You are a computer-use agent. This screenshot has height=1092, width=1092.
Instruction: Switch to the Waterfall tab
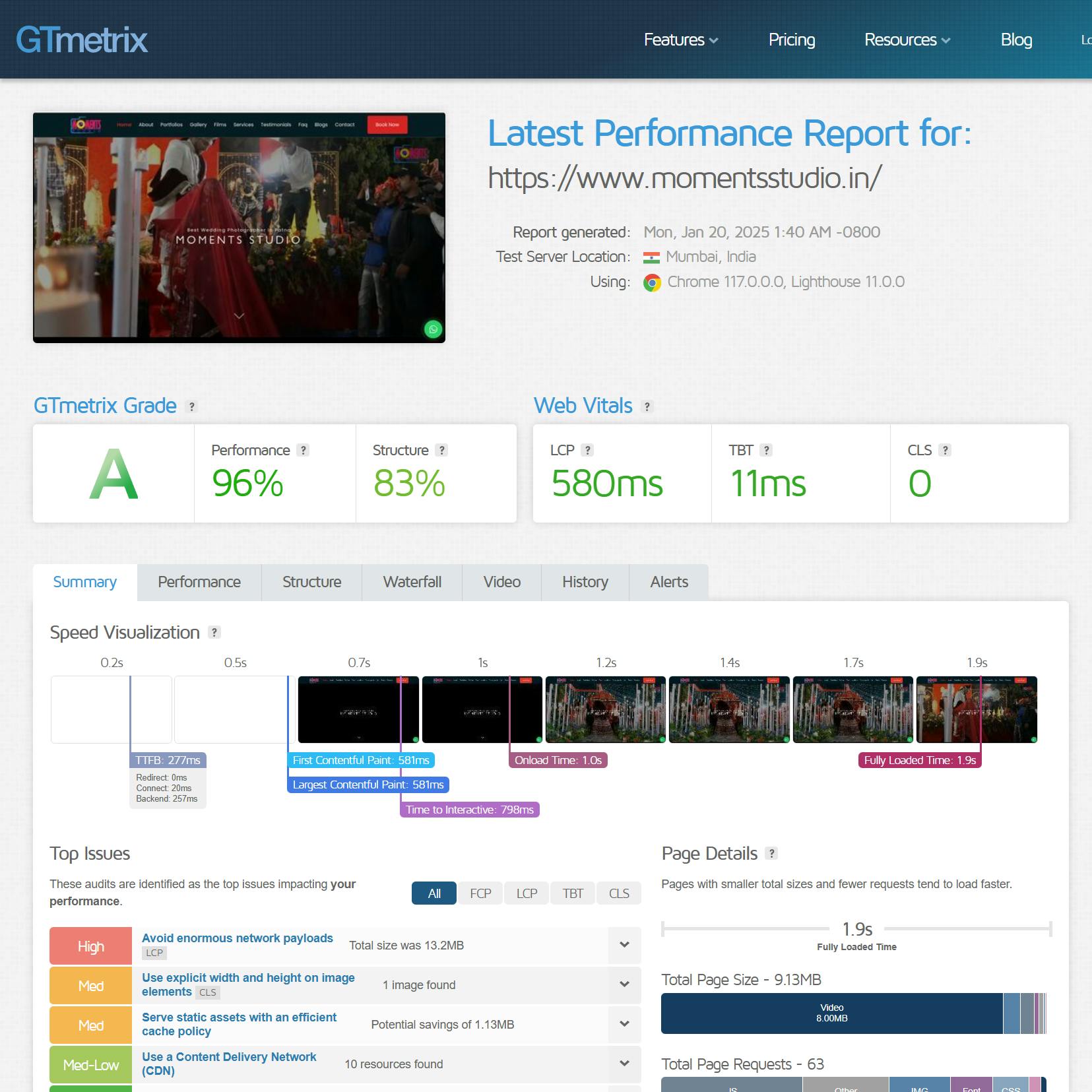click(412, 582)
